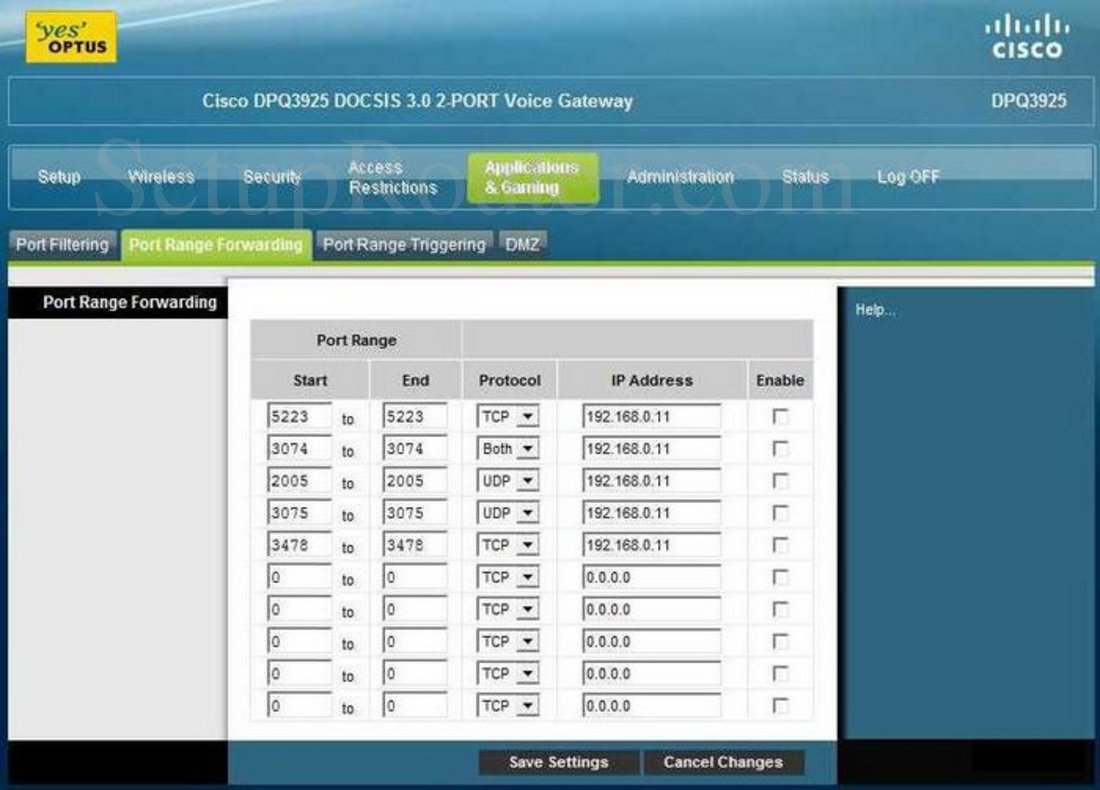Click the Port Range Forwarding section heading
The width and height of the screenshot is (1100, 790).
[x=130, y=302]
